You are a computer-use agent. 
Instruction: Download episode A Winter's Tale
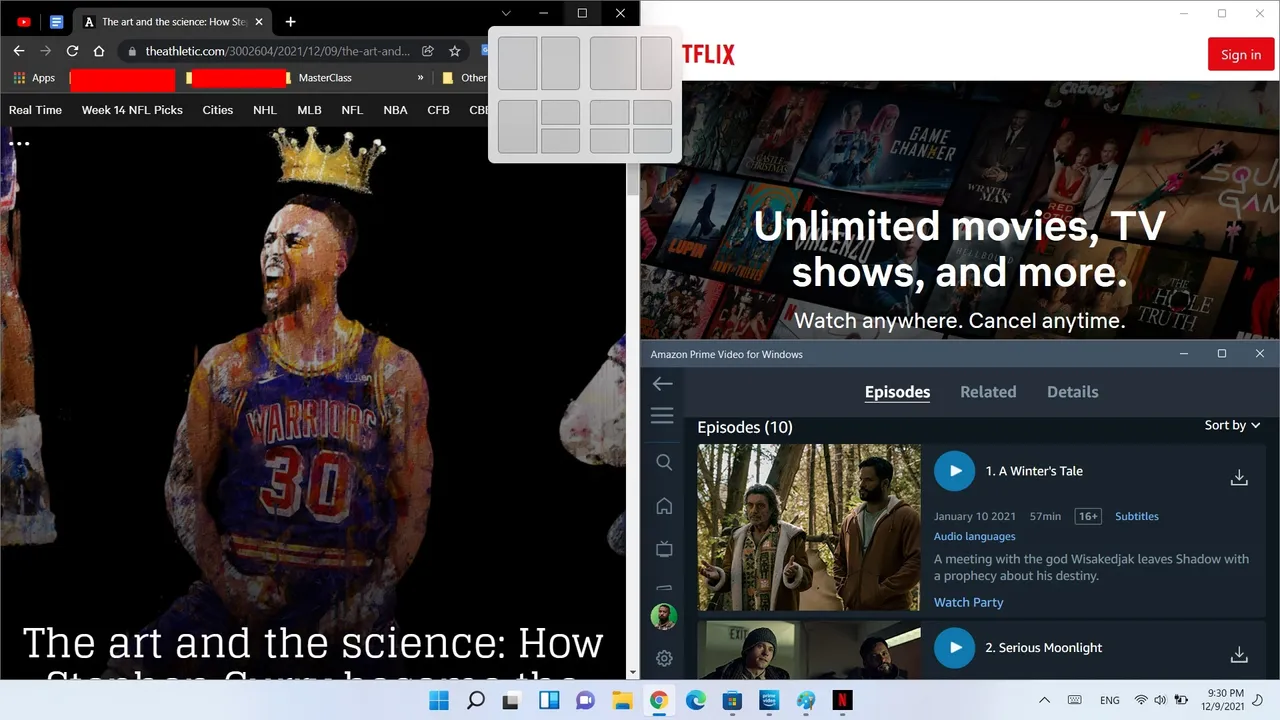click(x=1239, y=478)
